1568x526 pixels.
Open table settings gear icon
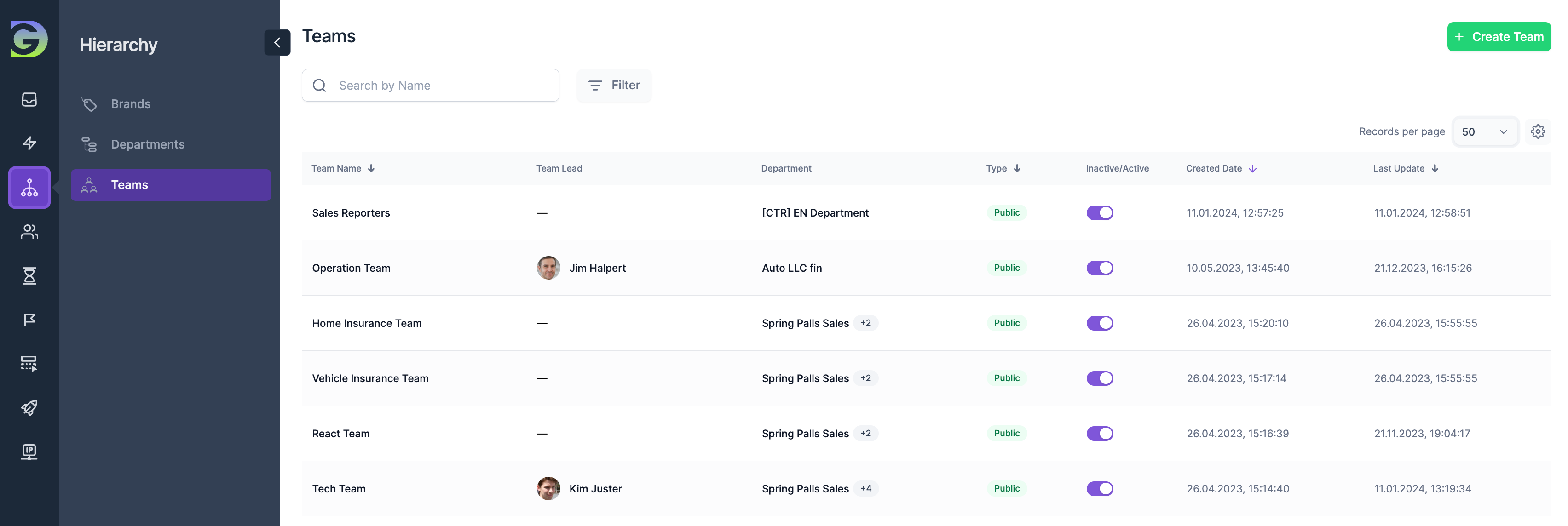coord(1538,131)
